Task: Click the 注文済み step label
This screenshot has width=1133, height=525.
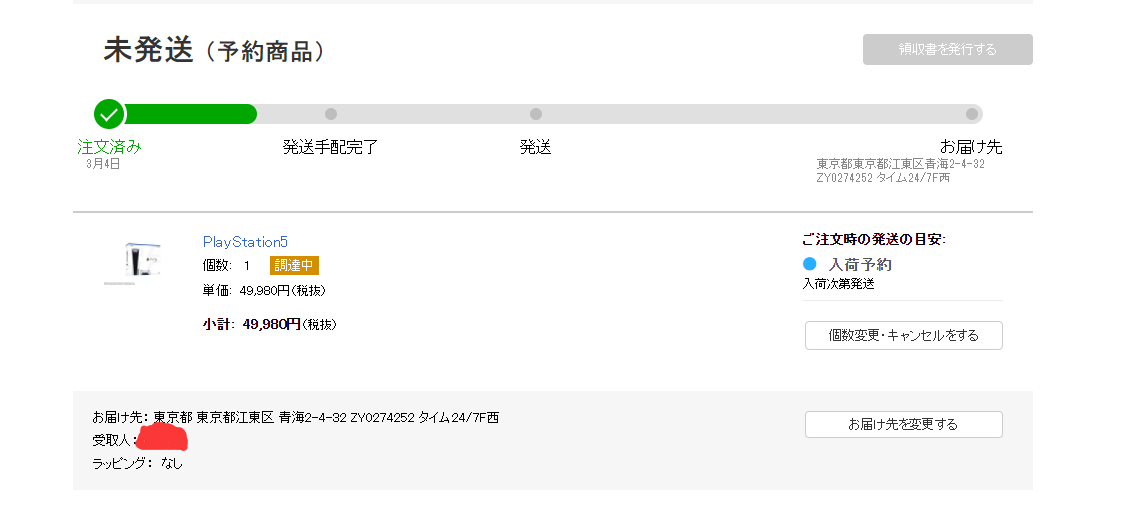Action: pyautogui.click(x=110, y=147)
